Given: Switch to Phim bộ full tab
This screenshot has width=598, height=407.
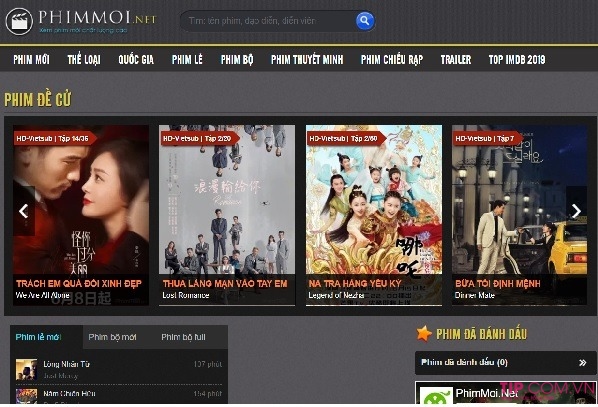Looking at the screenshot, I should [183, 337].
